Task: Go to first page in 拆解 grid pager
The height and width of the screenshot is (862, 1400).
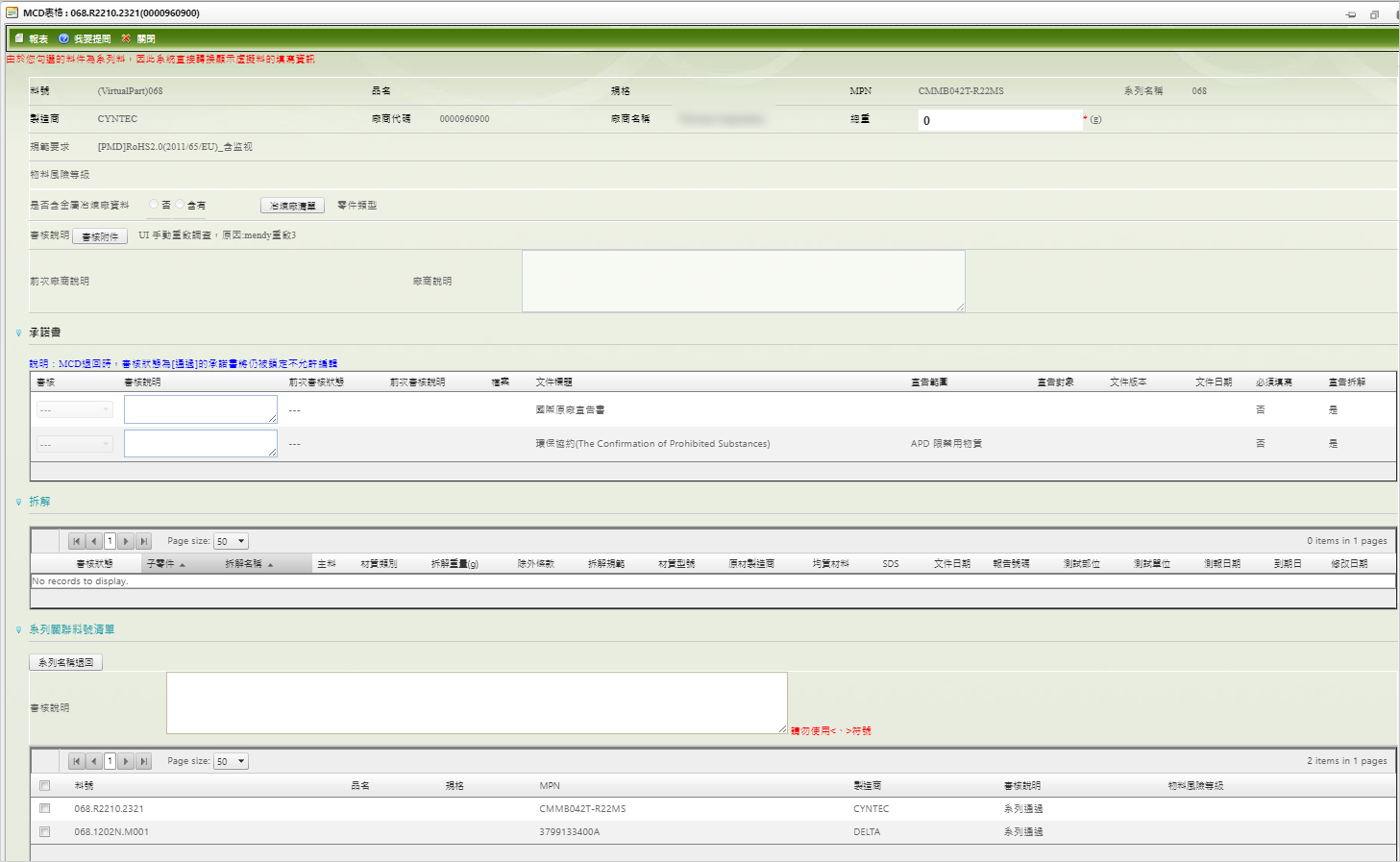Action: tap(77, 541)
